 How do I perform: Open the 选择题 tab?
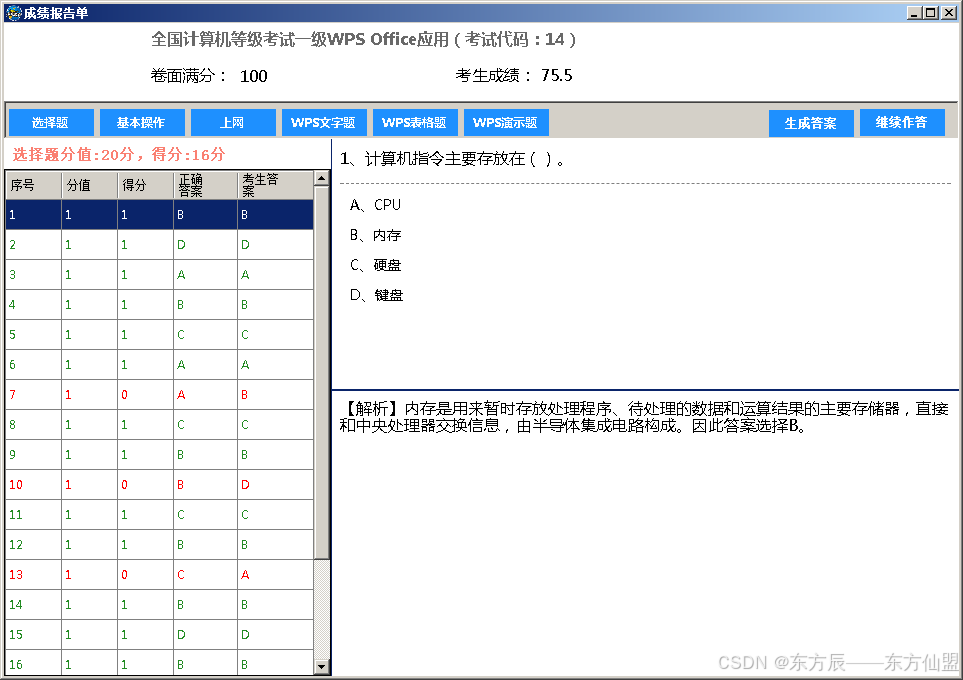51,122
